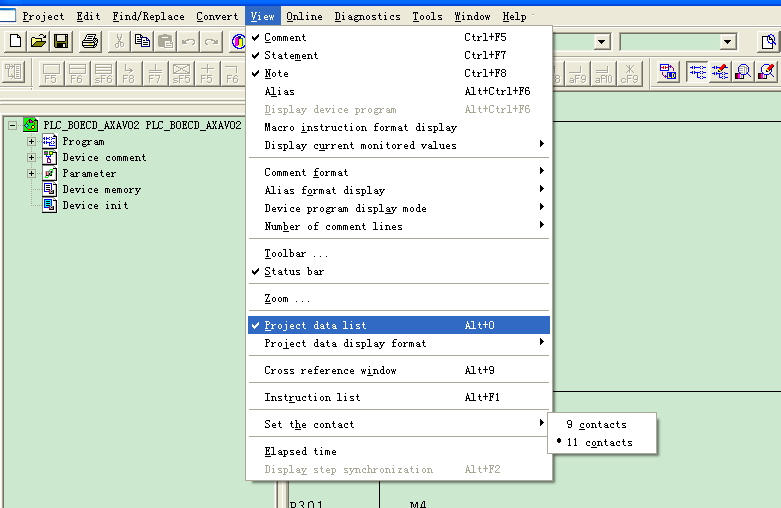Open the rightmost toolbar combo box dropdown
Viewport: 781px width, 508px height.
click(x=728, y=42)
